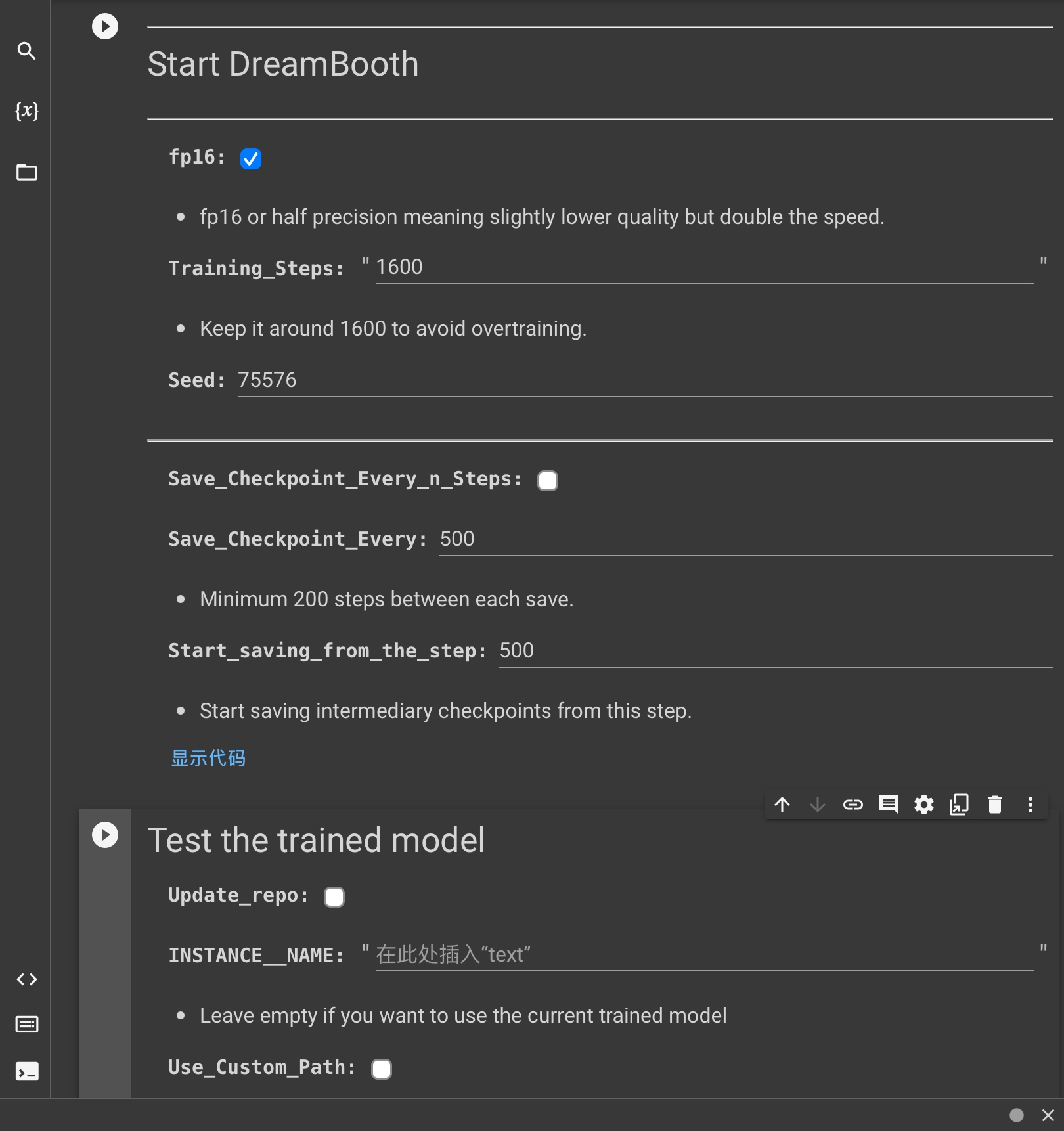The width and height of the screenshot is (1064, 1131).
Task: Open the more cell actions menu
Action: tap(1030, 805)
